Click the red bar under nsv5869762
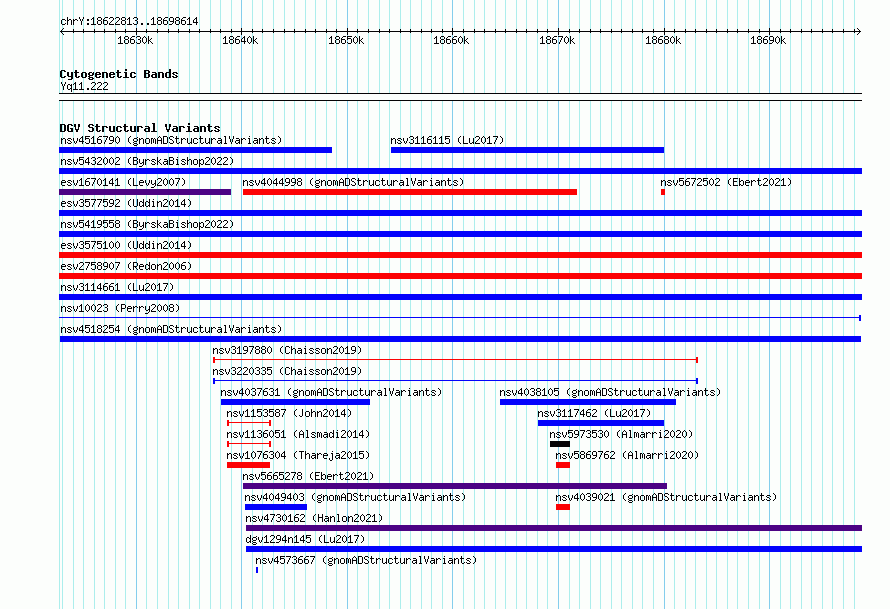Screen dimensions: 890x609 pos(563,465)
